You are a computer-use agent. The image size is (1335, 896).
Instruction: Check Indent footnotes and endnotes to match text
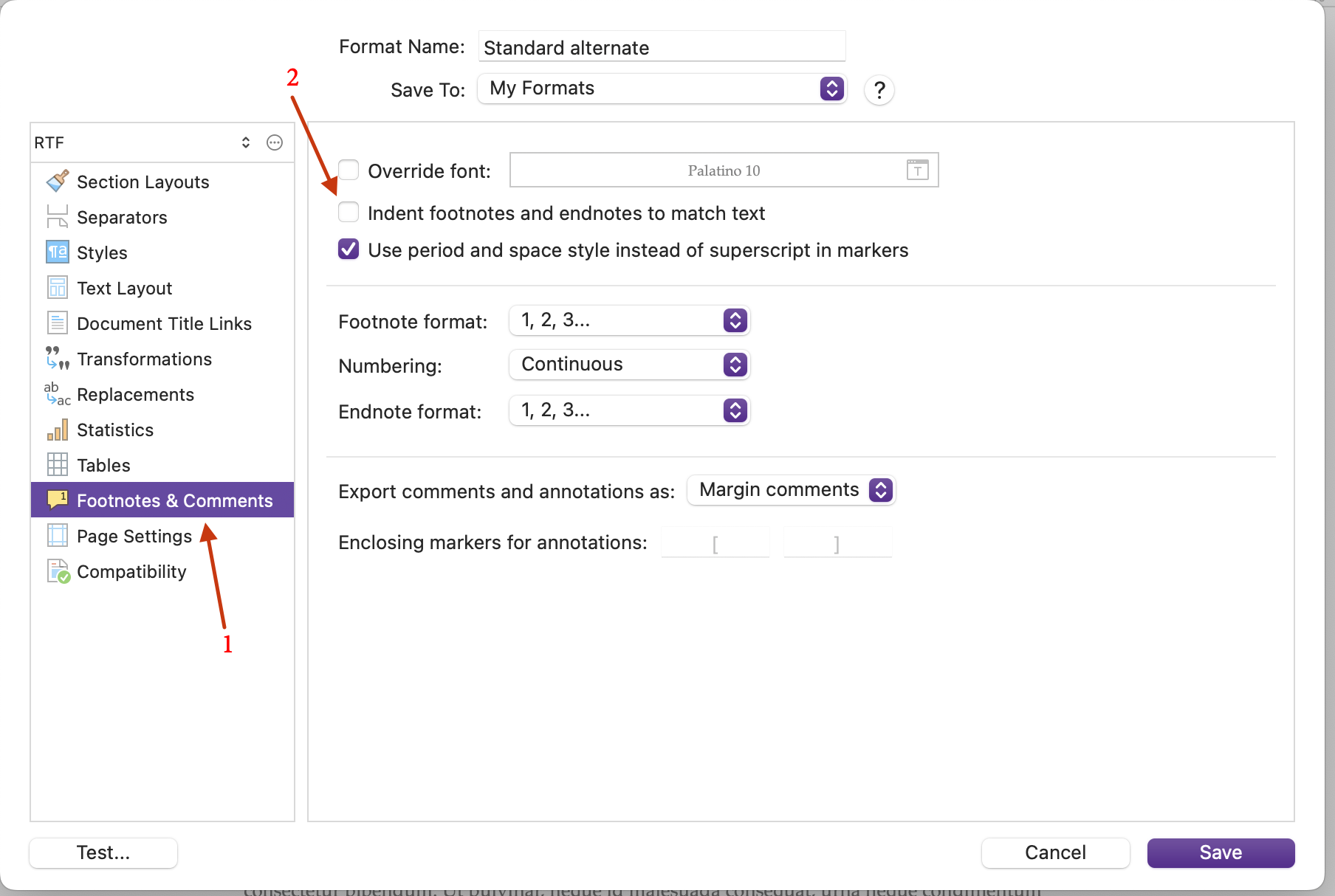pyautogui.click(x=349, y=212)
